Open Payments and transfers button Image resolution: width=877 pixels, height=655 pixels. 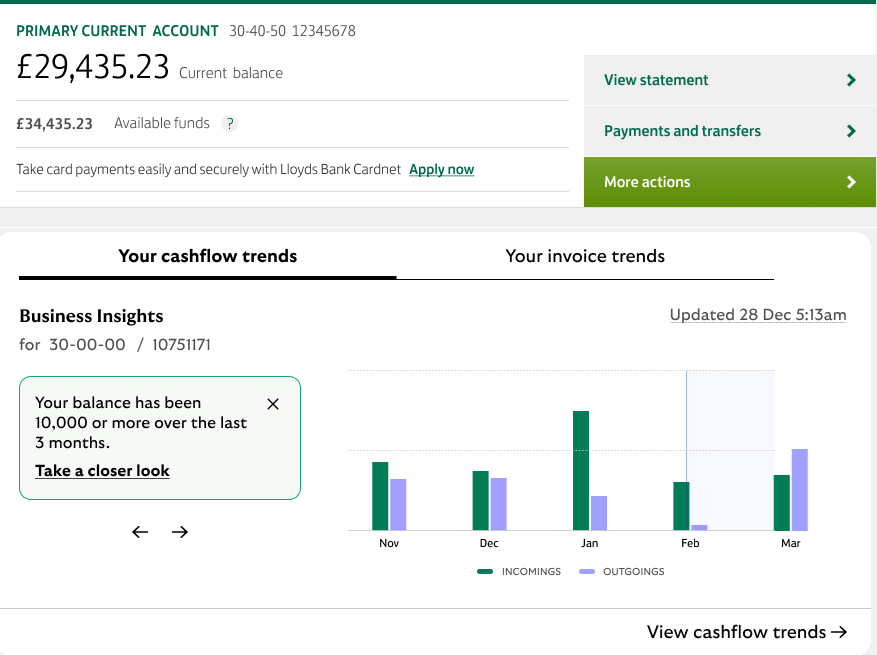coord(682,131)
